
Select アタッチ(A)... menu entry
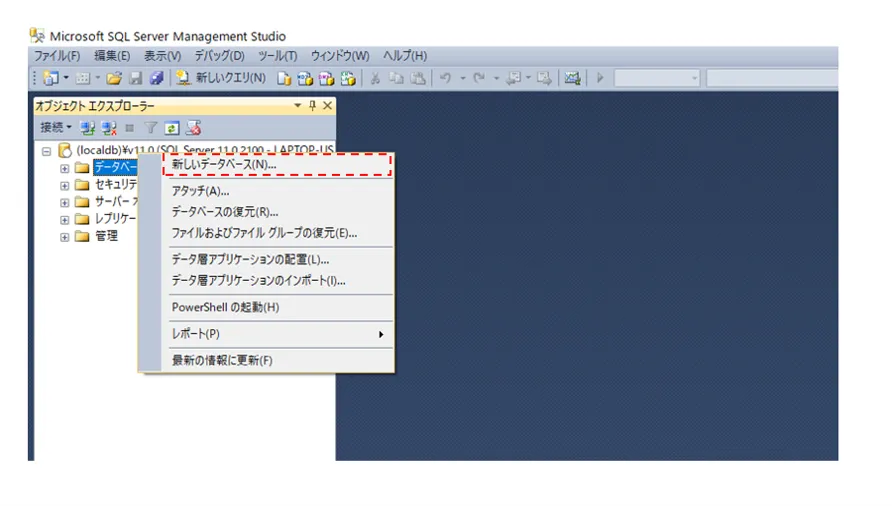click(x=201, y=191)
